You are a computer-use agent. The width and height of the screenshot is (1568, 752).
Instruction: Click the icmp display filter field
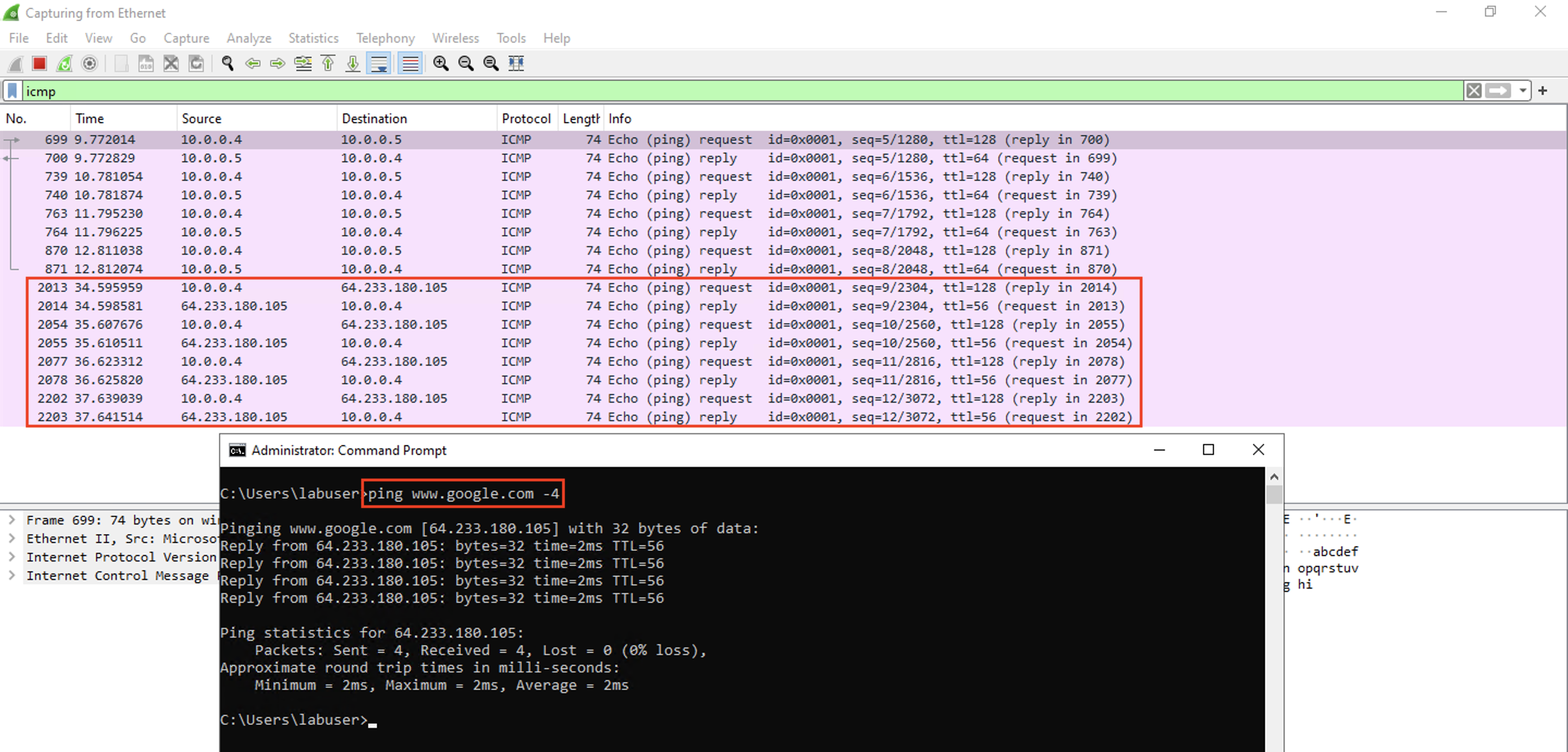[x=731, y=91]
